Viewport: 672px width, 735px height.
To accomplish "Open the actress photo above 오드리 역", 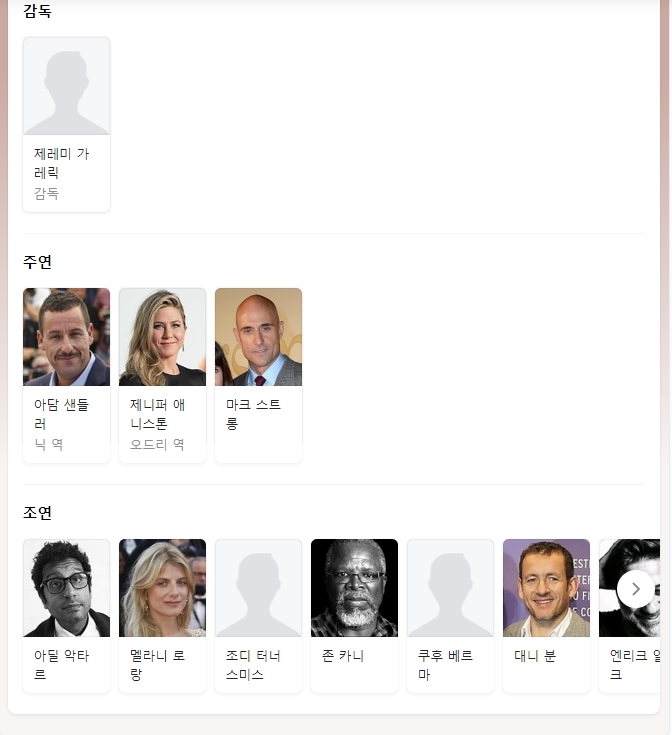I will (162, 337).
